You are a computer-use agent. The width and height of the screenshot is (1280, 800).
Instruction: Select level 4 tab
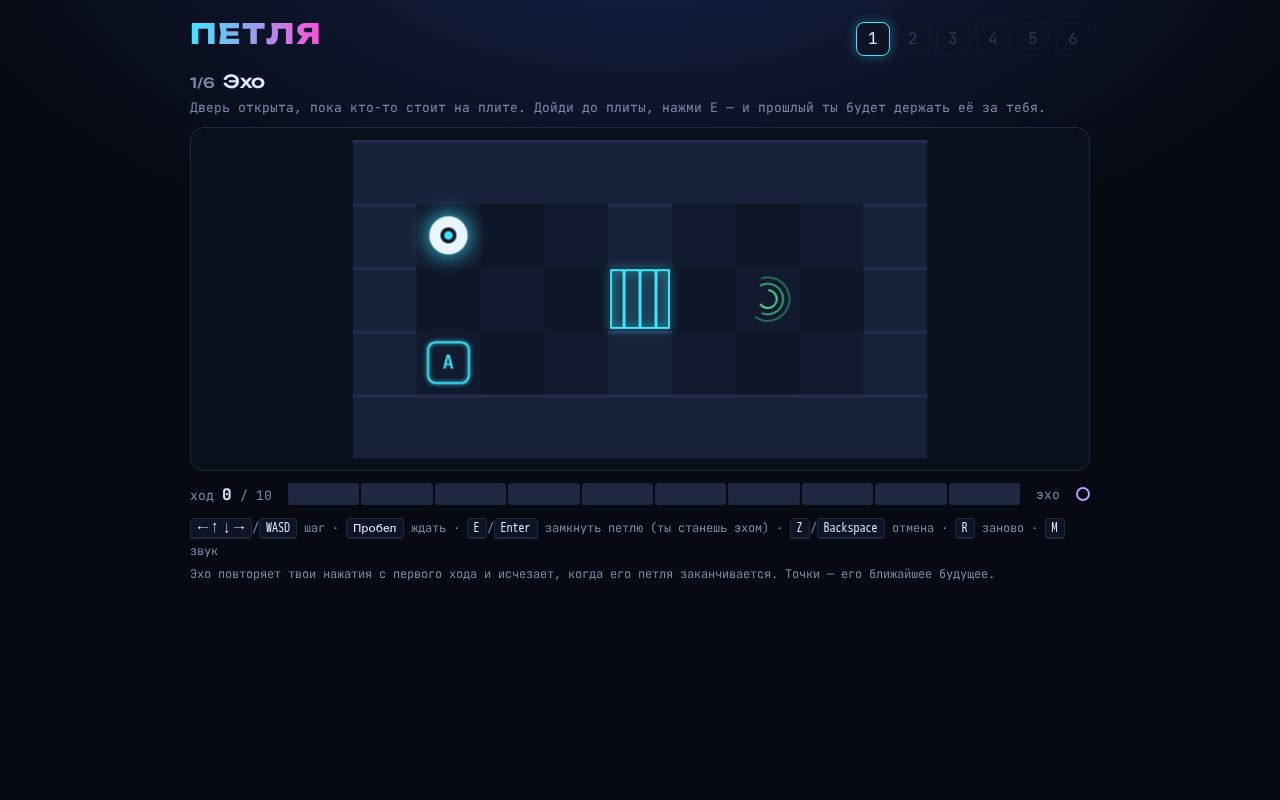pyautogui.click(x=993, y=39)
